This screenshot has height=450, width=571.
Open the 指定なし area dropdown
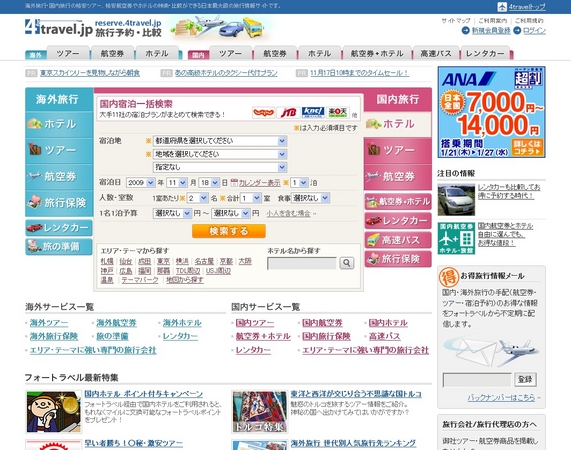pos(220,167)
